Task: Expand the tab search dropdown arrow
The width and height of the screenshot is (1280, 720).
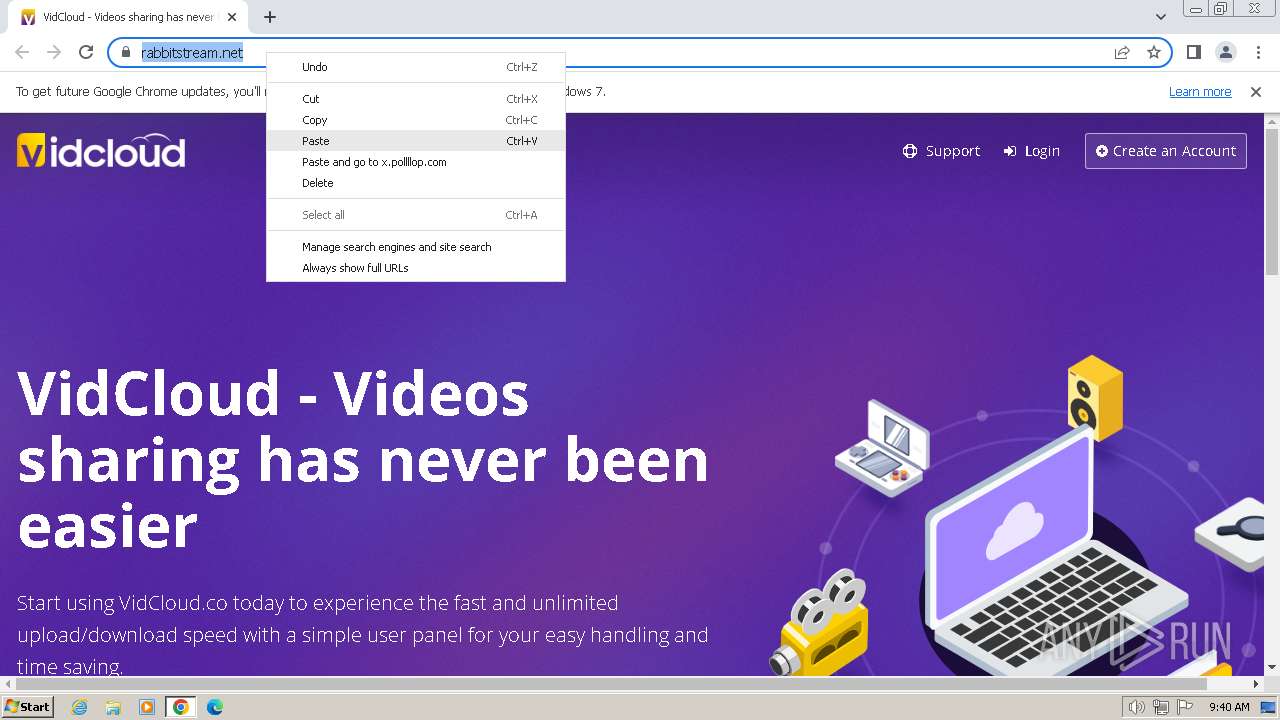Action: pyautogui.click(x=1161, y=17)
